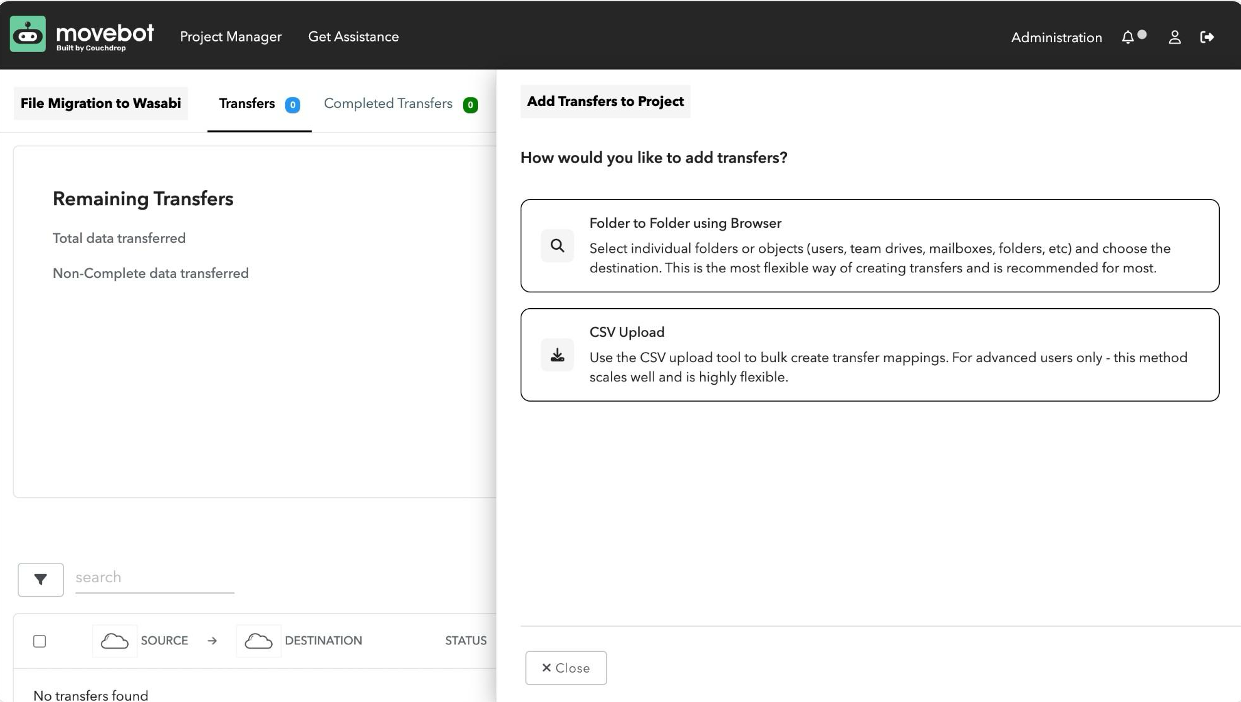Click the DESTINATION column header text
The width and height of the screenshot is (1241, 702).
(323, 641)
